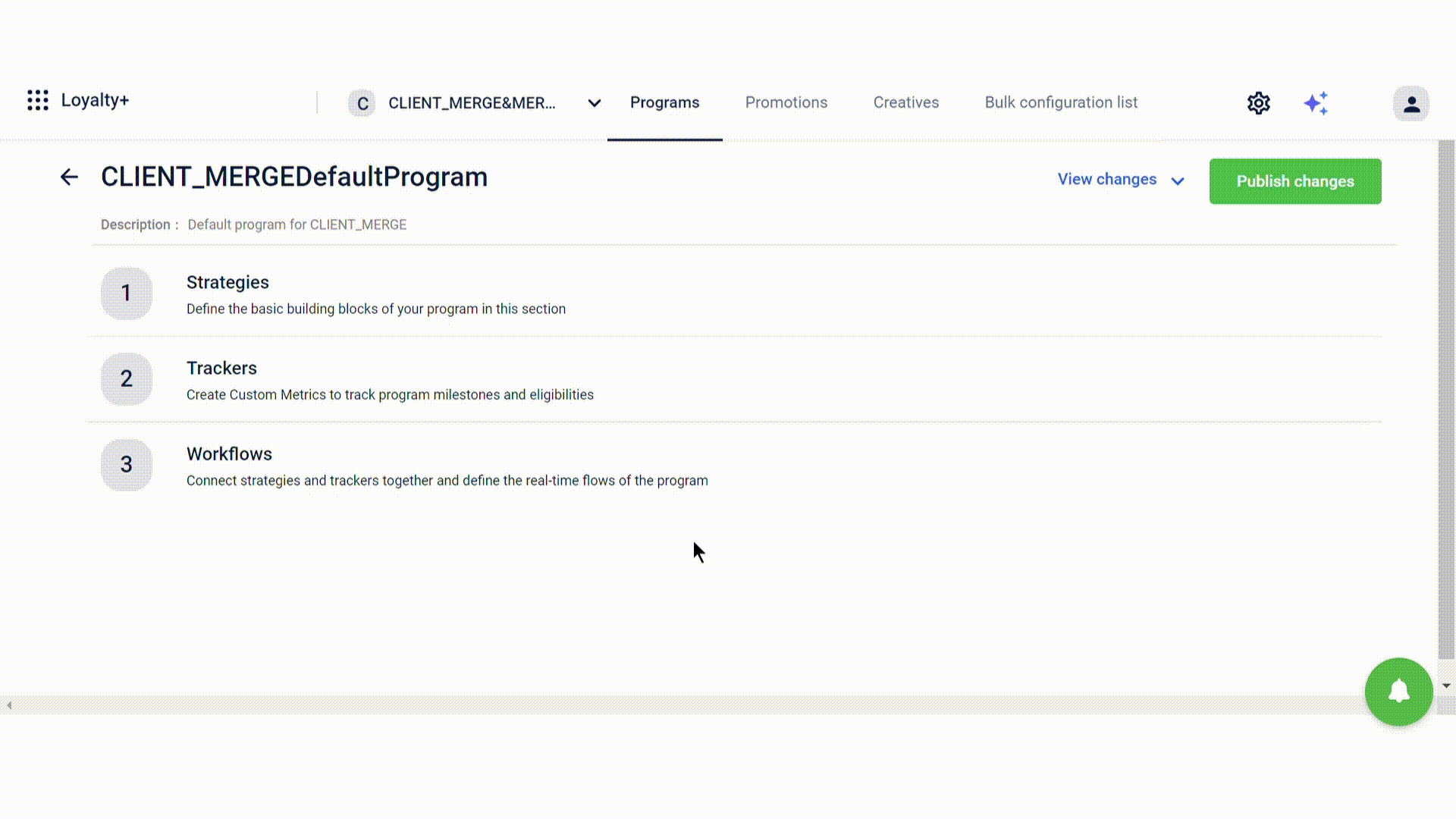Viewport: 1456px width, 819px height.
Task: Select the Creatives menu item
Action: (x=906, y=102)
